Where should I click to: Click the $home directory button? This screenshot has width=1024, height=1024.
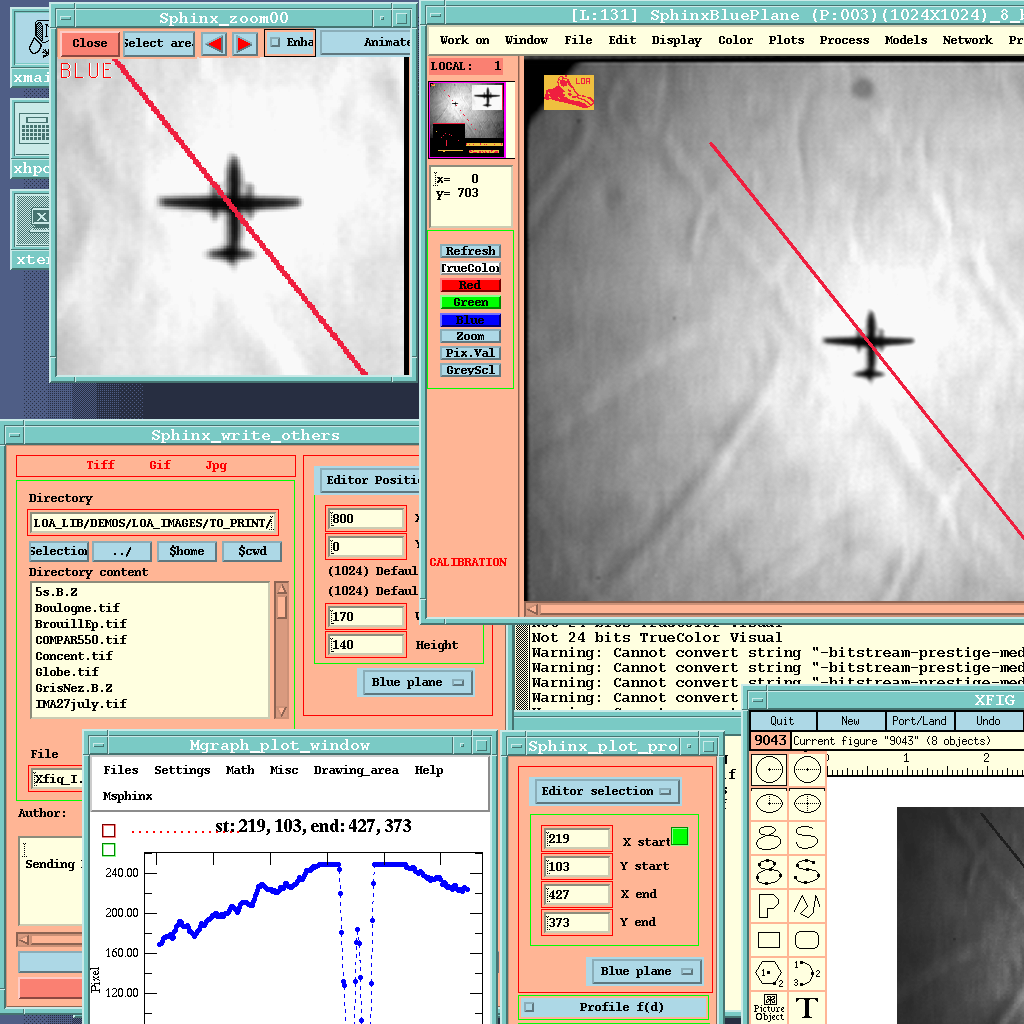point(187,551)
